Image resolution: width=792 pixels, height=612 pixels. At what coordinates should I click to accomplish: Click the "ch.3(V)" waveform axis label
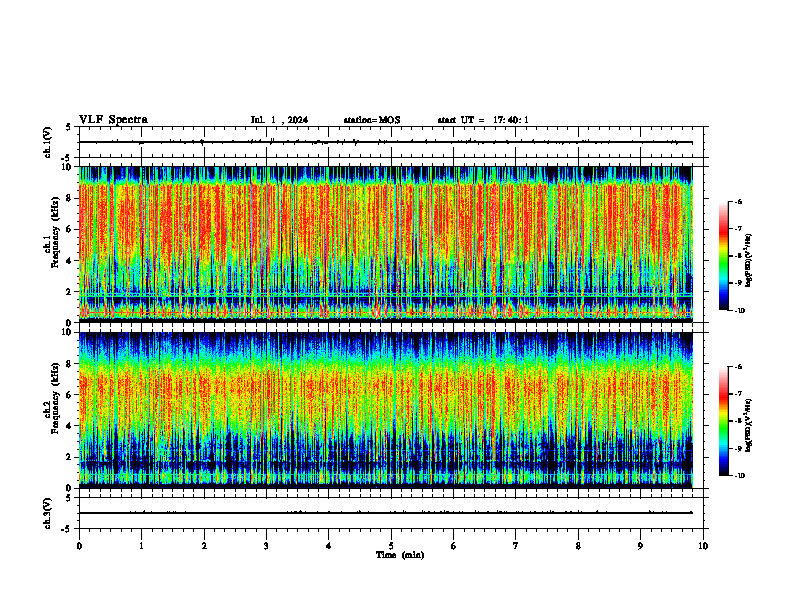48,513
